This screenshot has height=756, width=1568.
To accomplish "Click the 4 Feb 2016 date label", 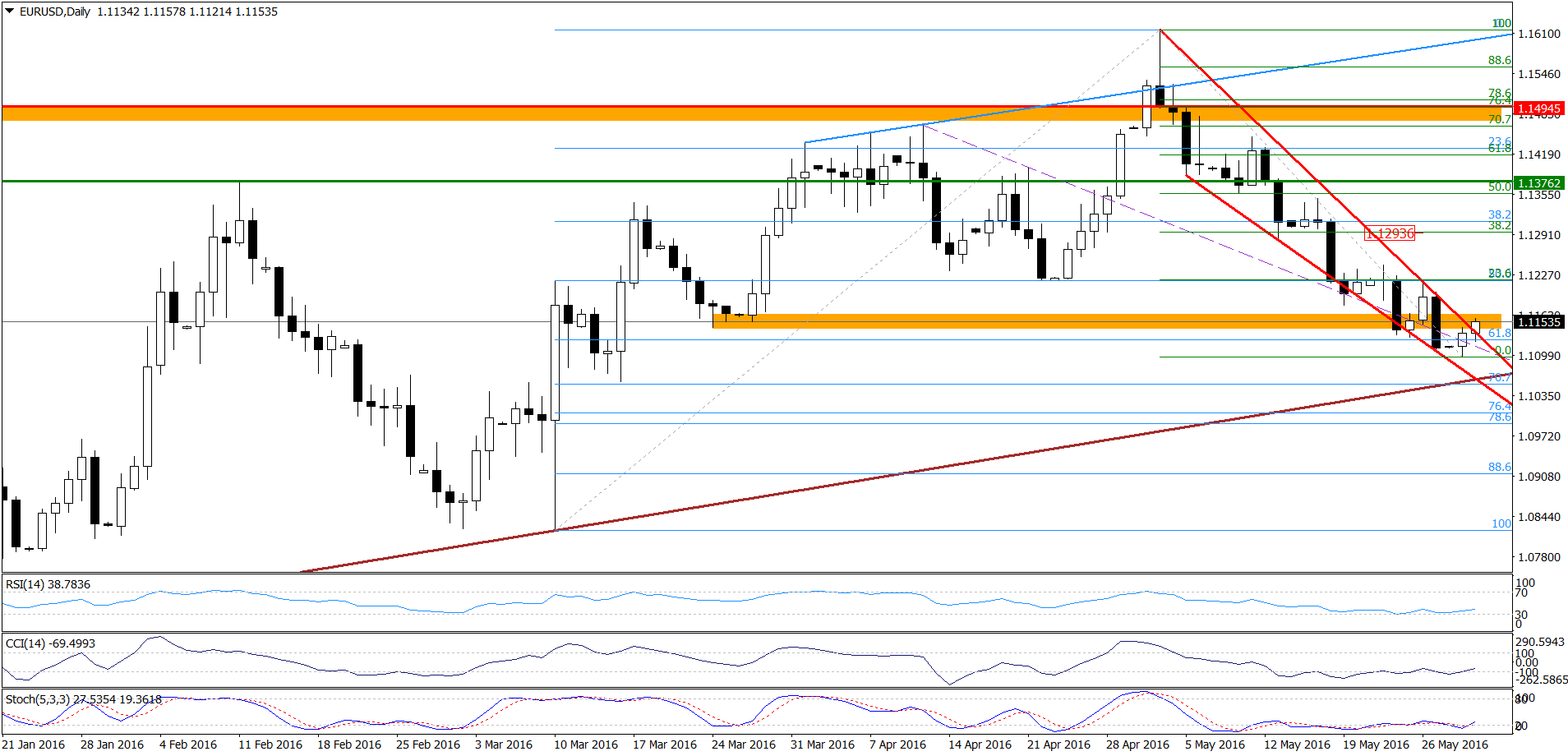I will tap(188, 744).
